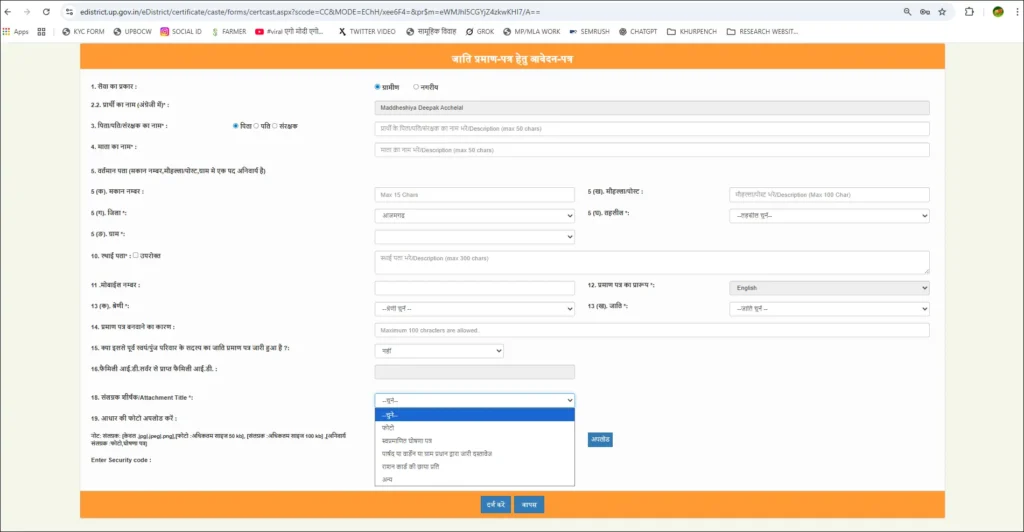This screenshot has height=532, width=1024.
Task: Click the दर्ज करें submit button
Action: (x=496, y=505)
